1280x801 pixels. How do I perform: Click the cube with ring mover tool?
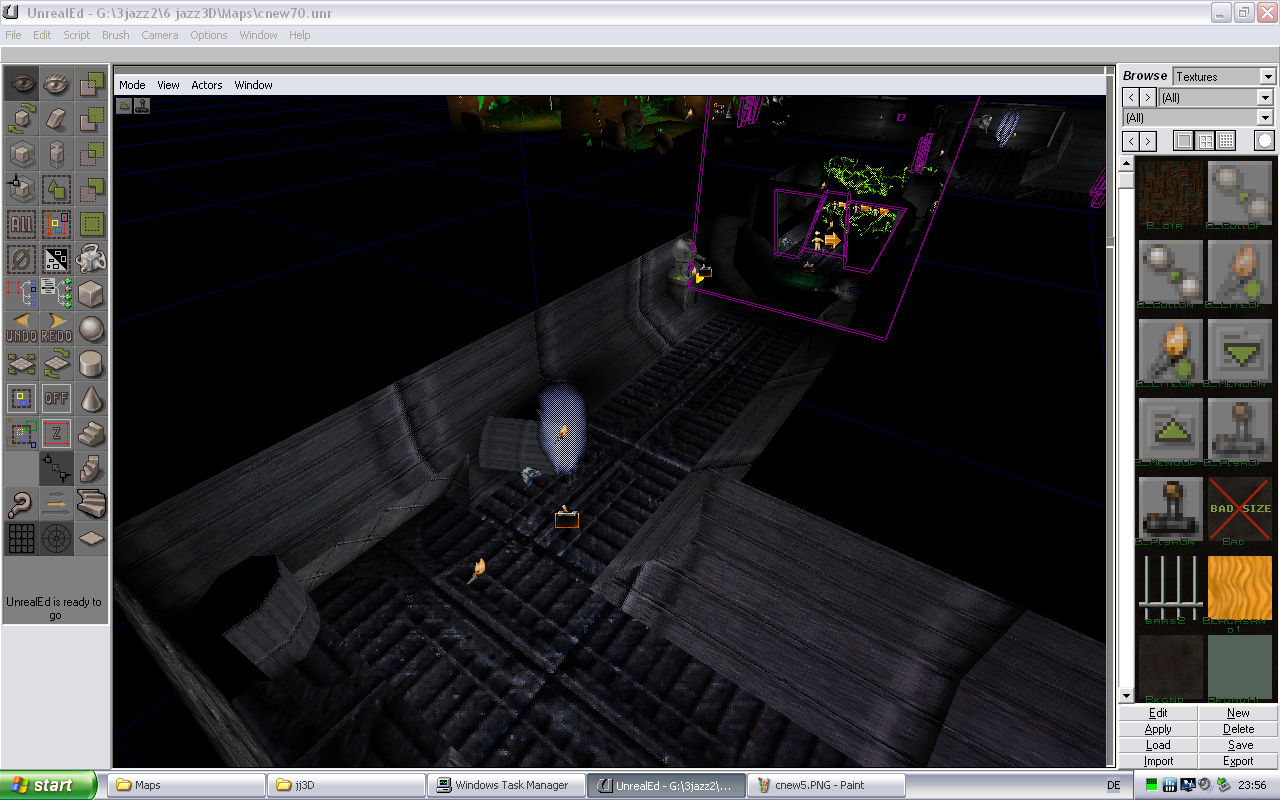pos(91,259)
